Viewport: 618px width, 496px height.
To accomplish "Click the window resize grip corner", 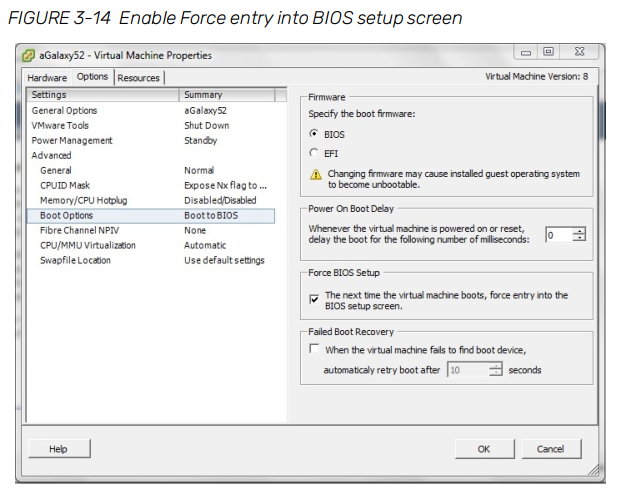I will tap(593, 470).
